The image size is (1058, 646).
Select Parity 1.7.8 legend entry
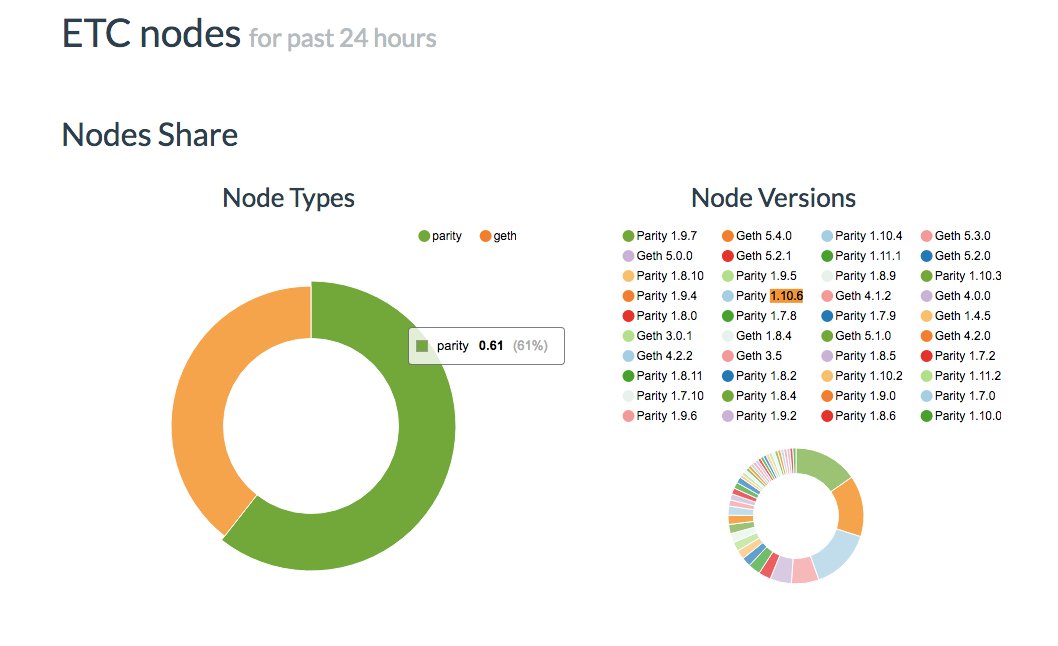tap(759, 315)
